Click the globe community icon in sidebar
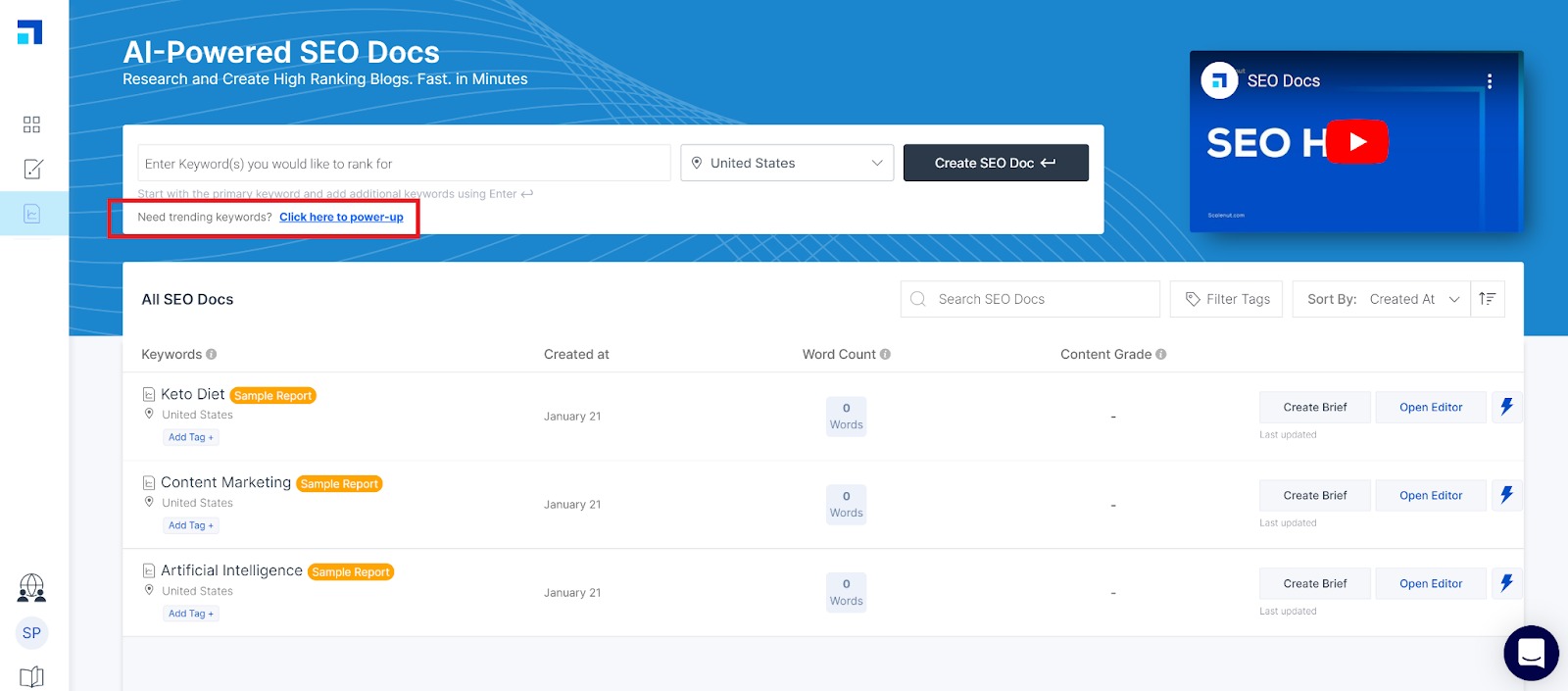The image size is (1568, 691). click(31, 587)
